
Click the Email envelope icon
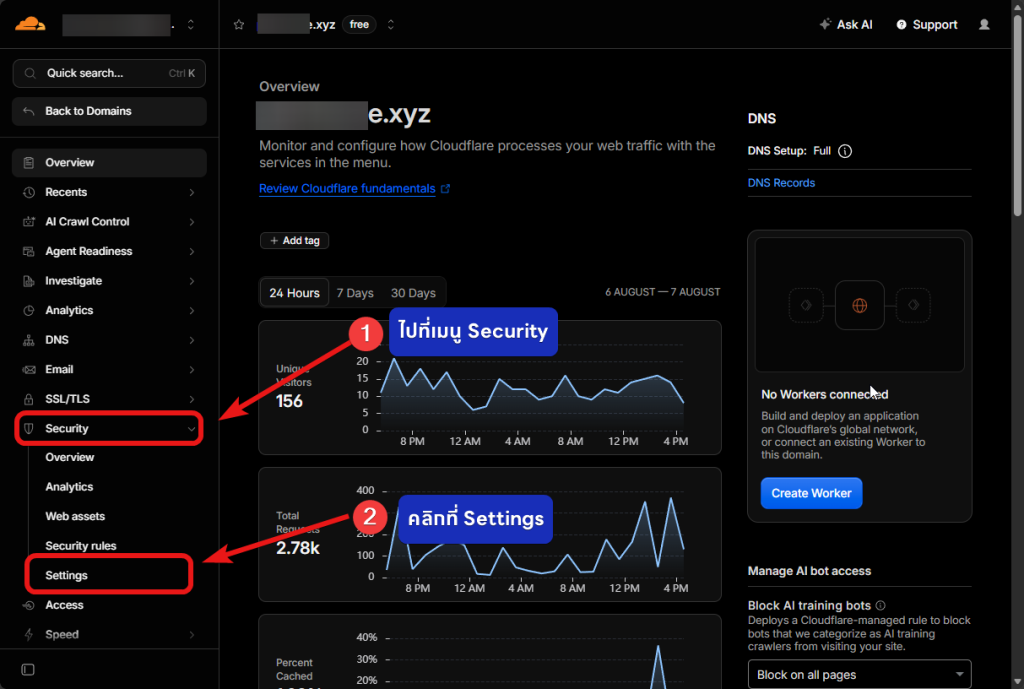[x=29, y=370]
